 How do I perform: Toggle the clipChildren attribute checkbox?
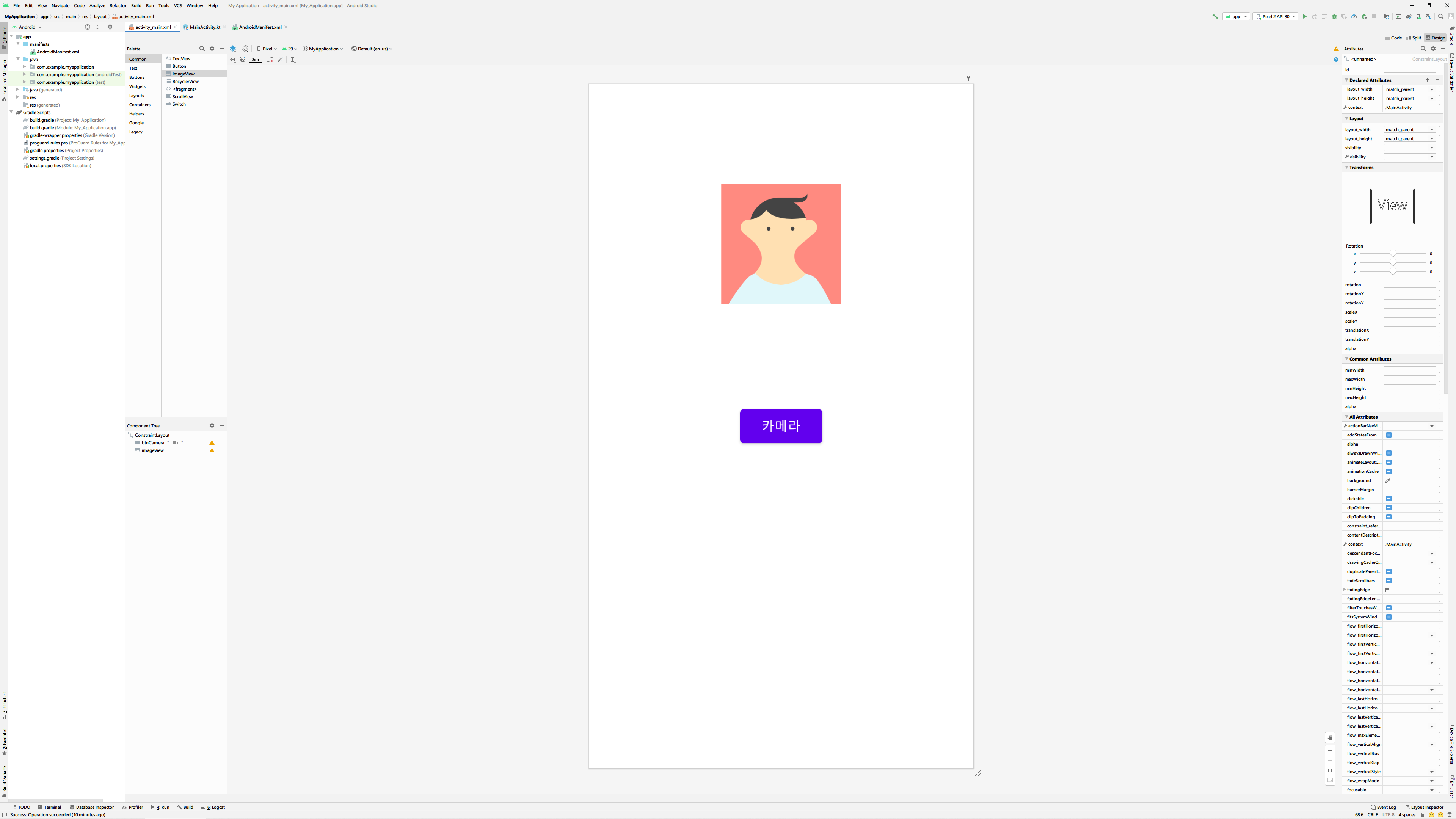(1389, 508)
